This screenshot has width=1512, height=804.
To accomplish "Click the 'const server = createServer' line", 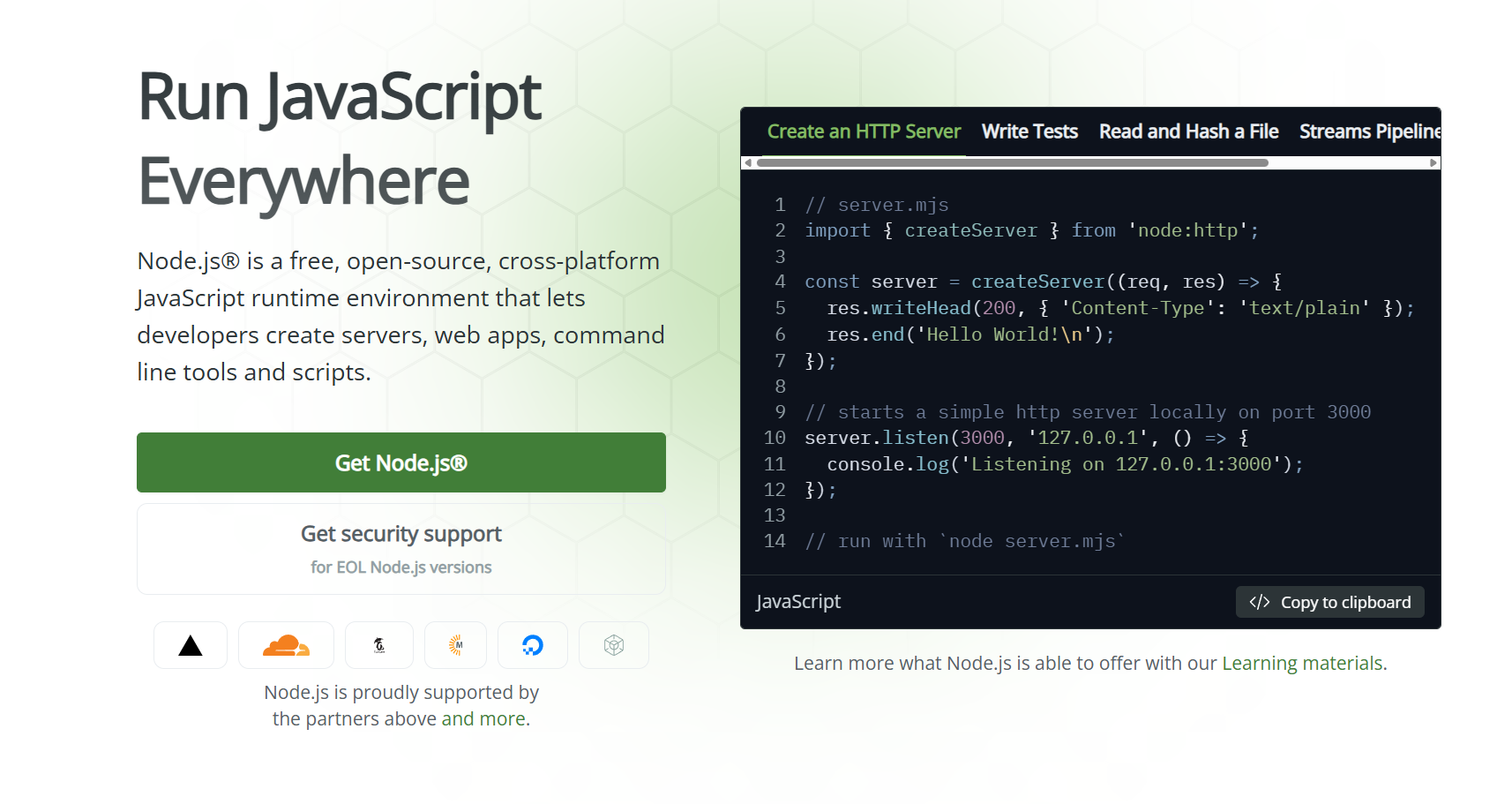I will coord(1044,282).
